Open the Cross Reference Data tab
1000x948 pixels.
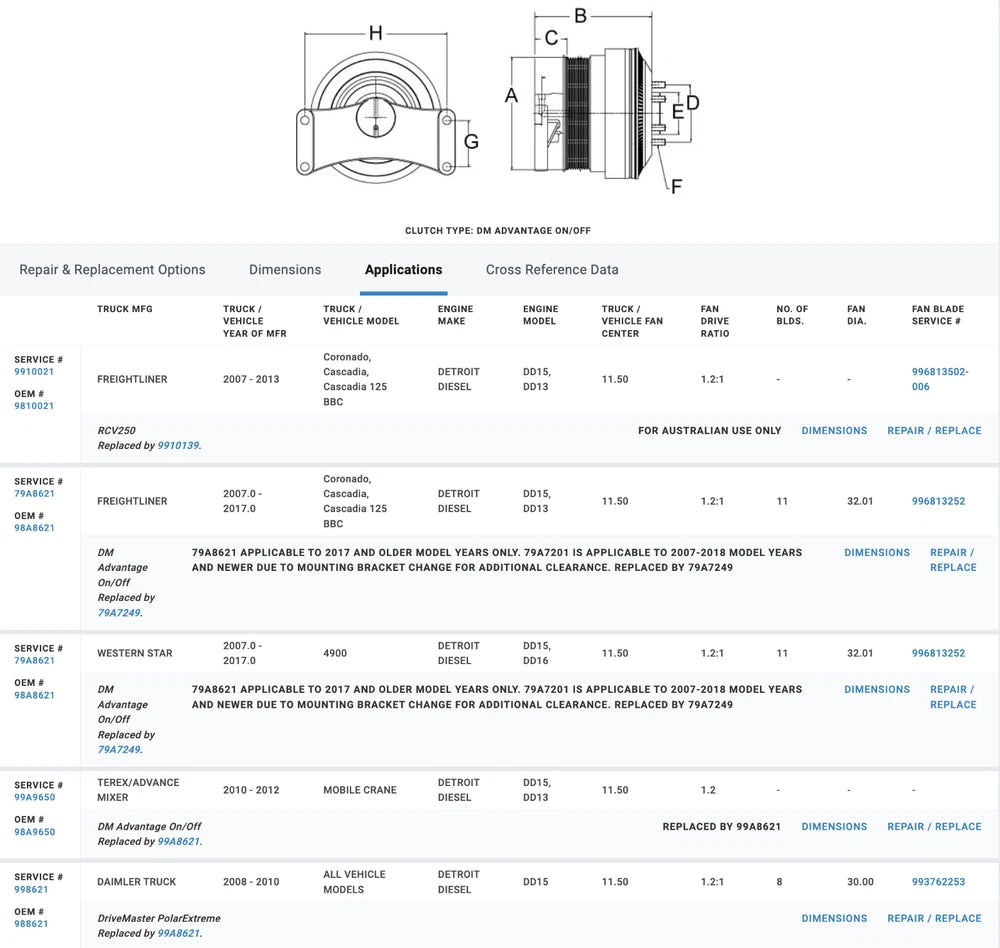tap(552, 270)
